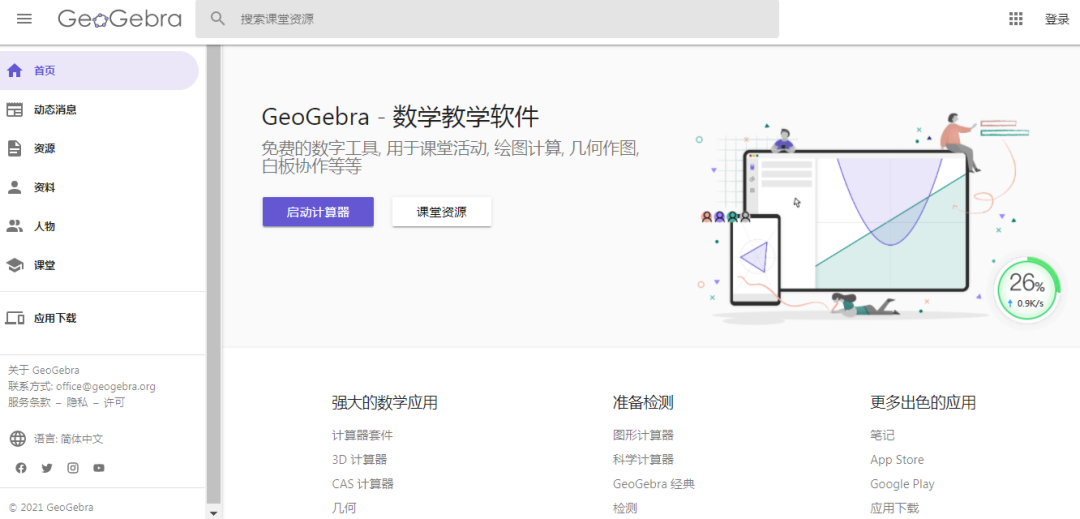Open the apps grid icon
Image resolution: width=1080 pixels, height=519 pixels.
1015,19
